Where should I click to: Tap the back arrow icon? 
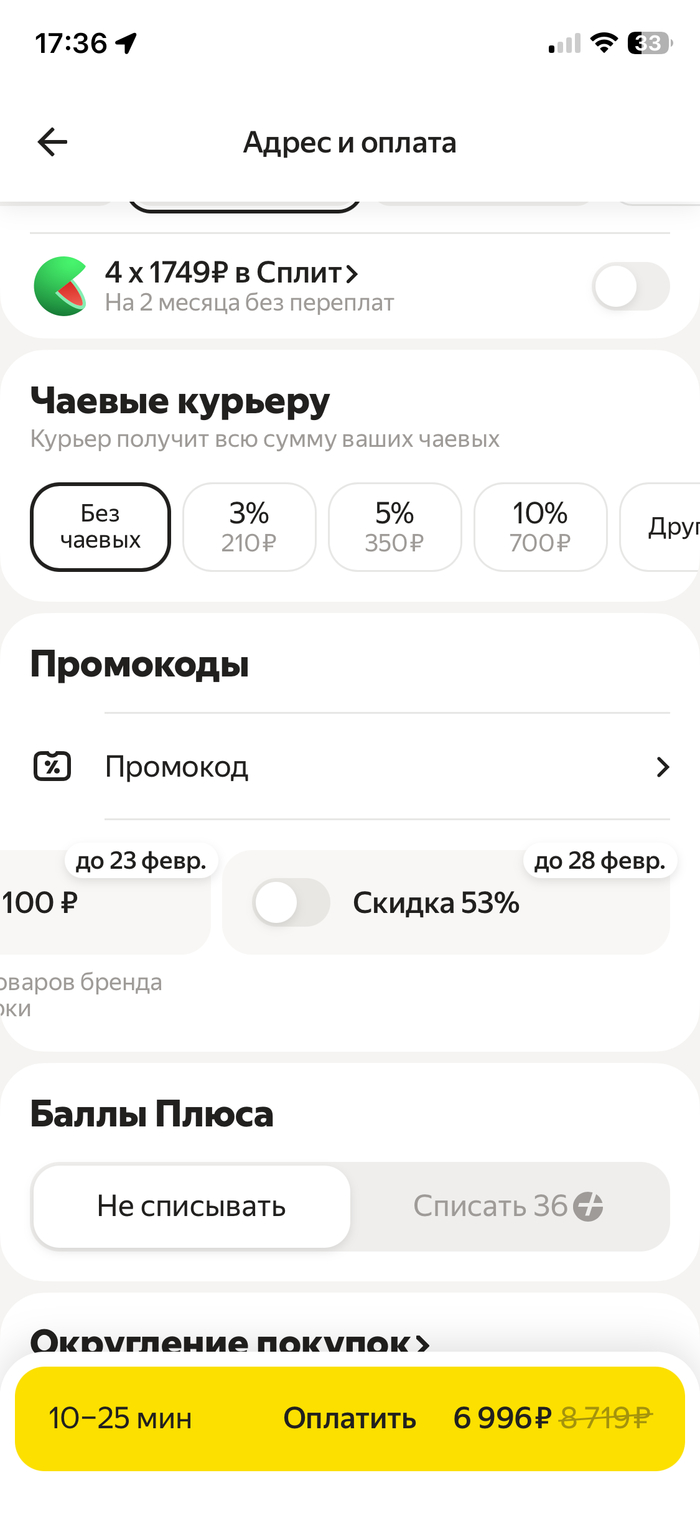pyautogui.click(x=52, y=143)
